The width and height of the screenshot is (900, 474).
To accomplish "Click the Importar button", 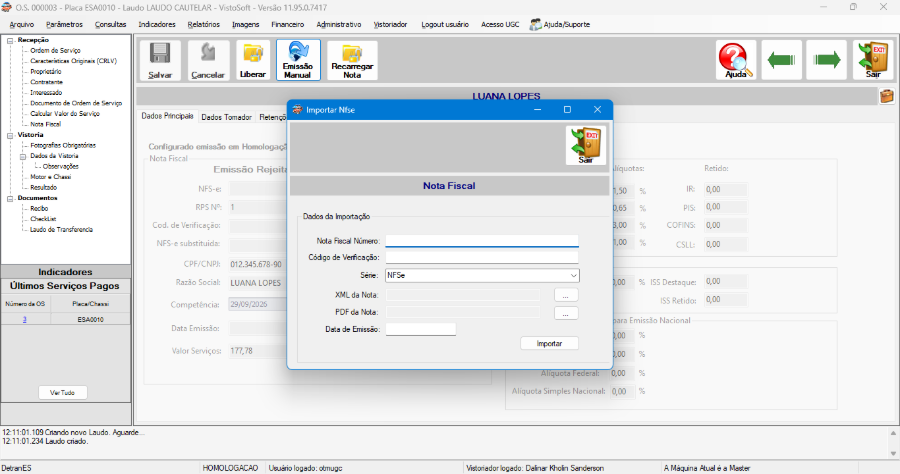I will pyautogui.click(x=549, y=343).
